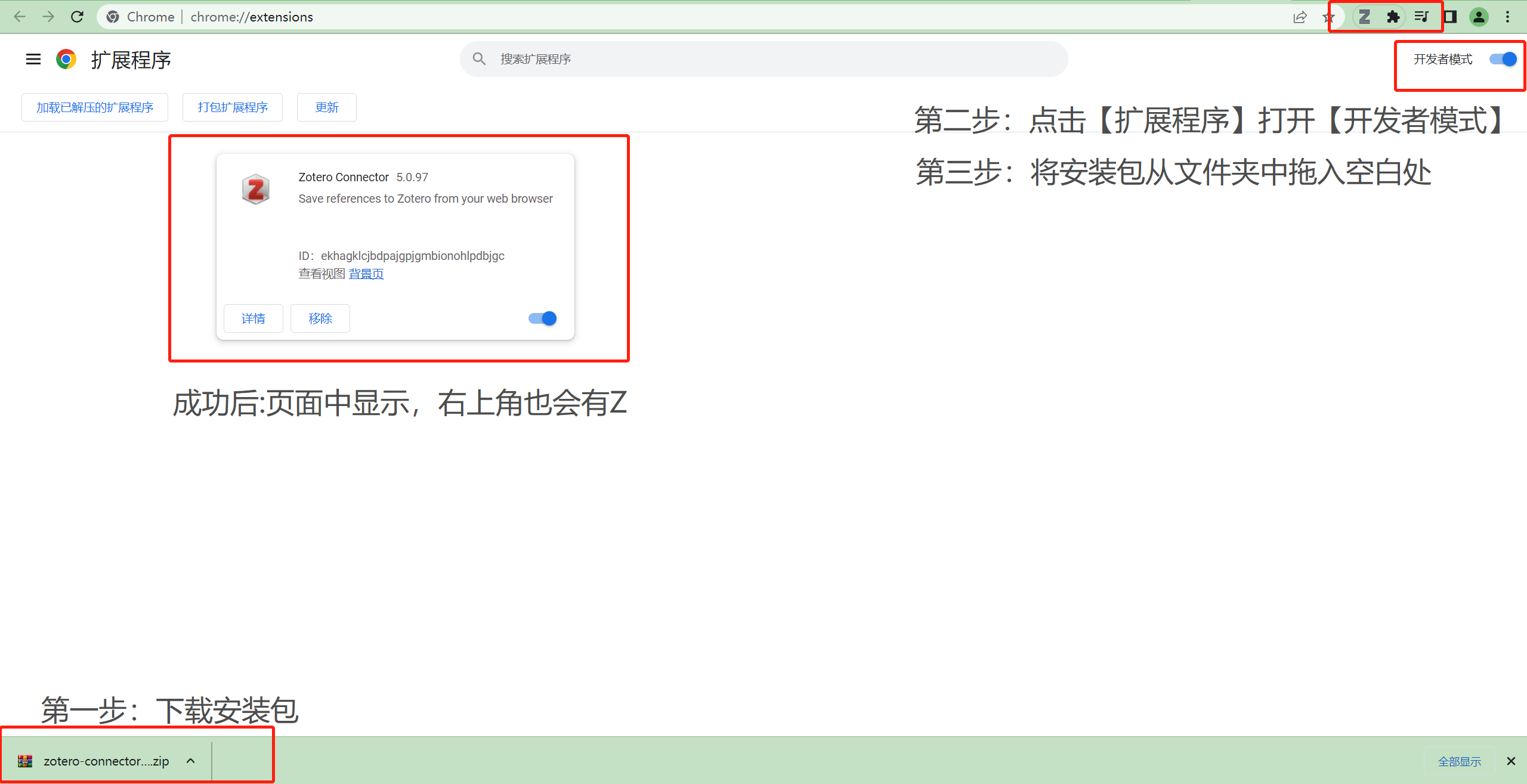Expand the zotero-connector zip download options
Image resolution: width=1527 pixels, height=784 pixels.
pyautogui.click(x=190, y=761)
